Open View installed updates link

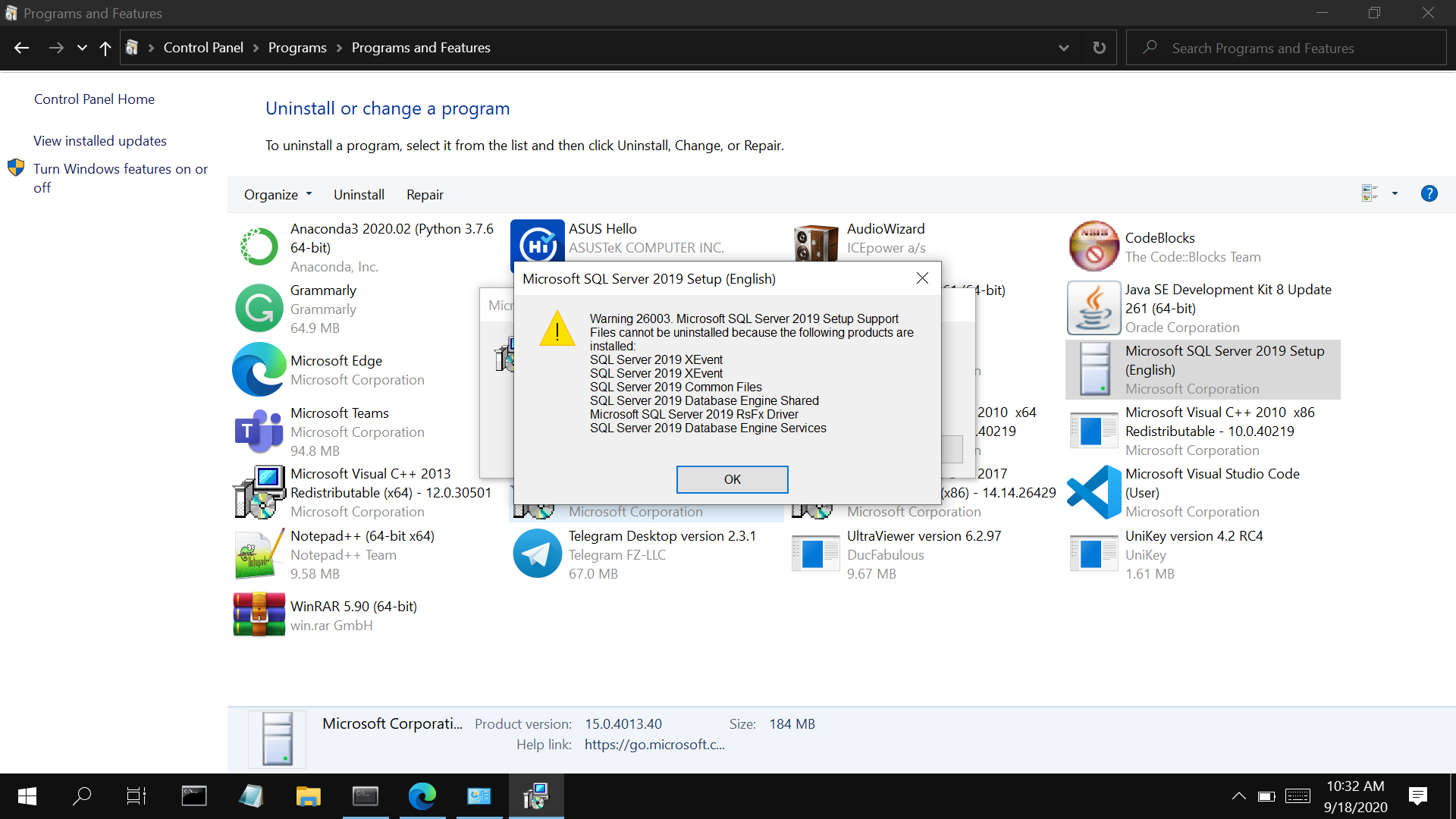pos(100,141)
